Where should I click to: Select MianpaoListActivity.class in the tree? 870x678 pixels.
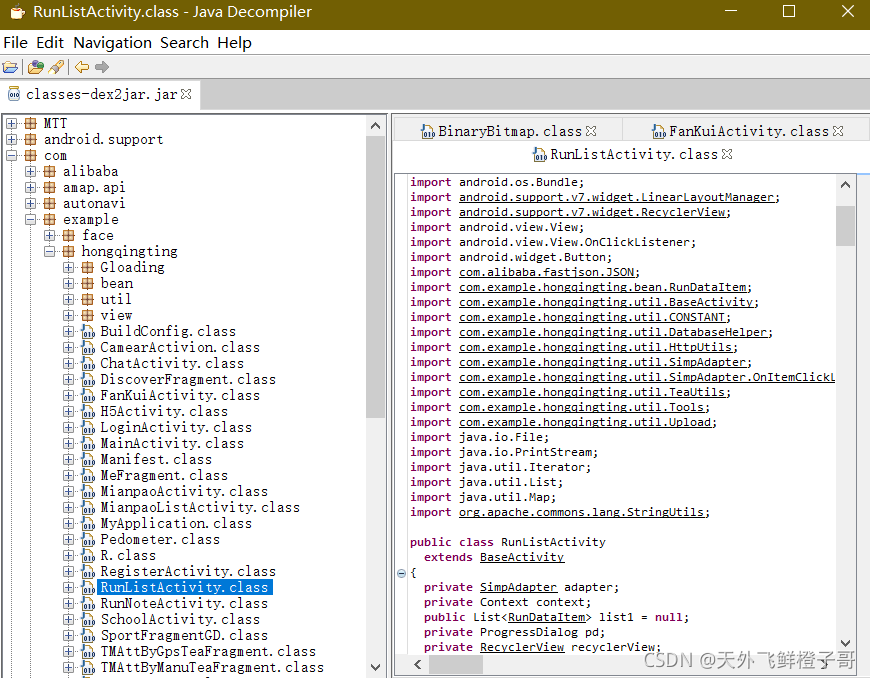click(200, 508)
